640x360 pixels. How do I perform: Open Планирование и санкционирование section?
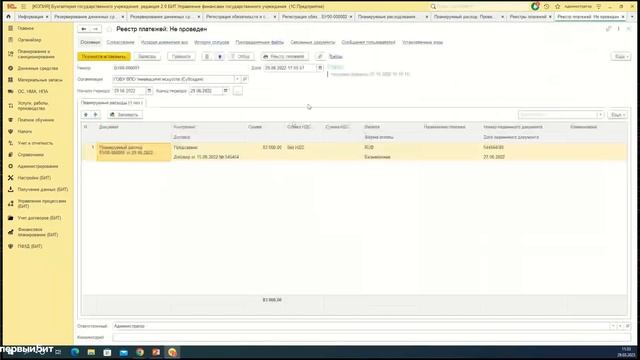click(x=35, y=54)
